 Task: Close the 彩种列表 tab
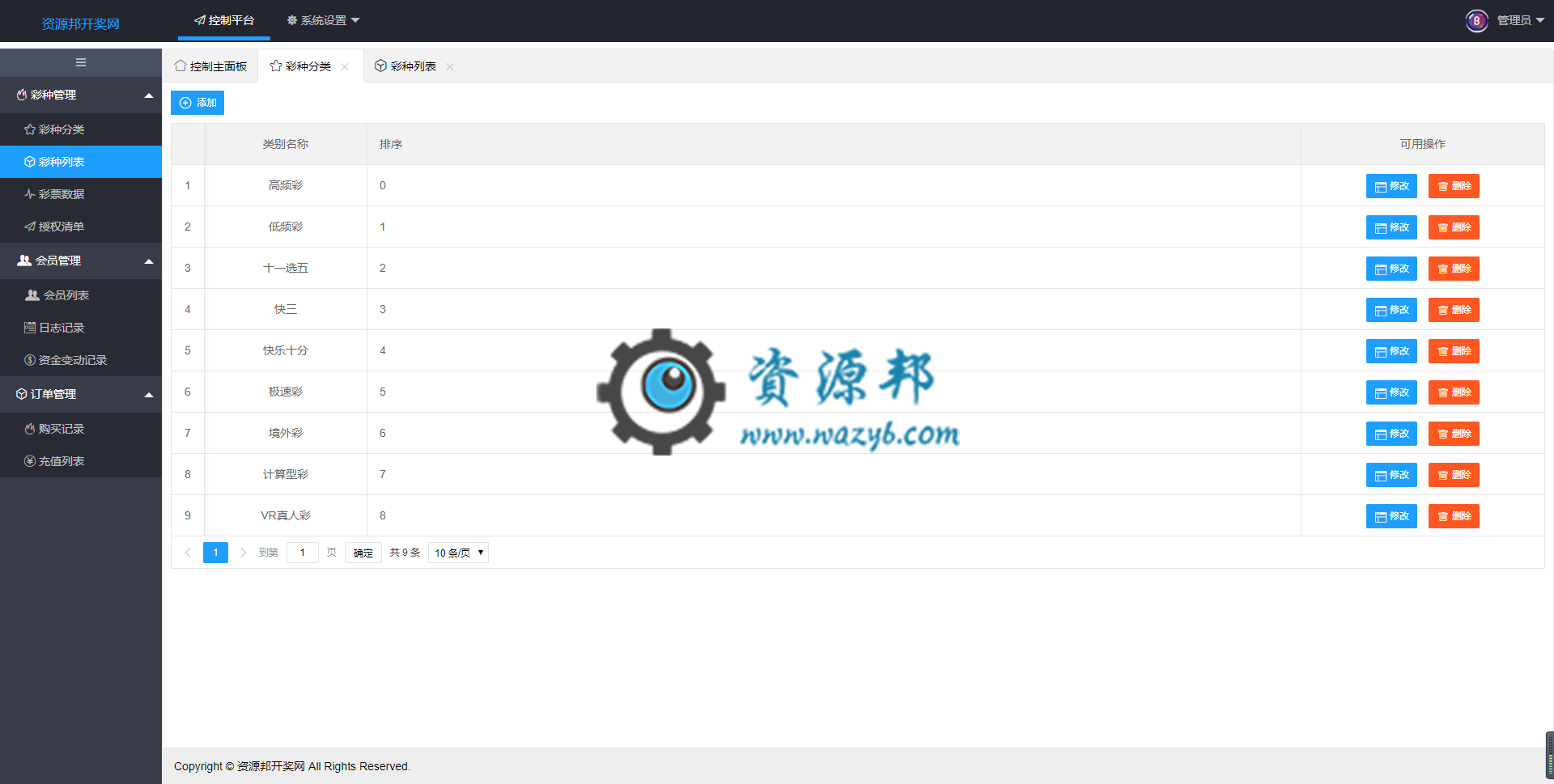(450, 67)
